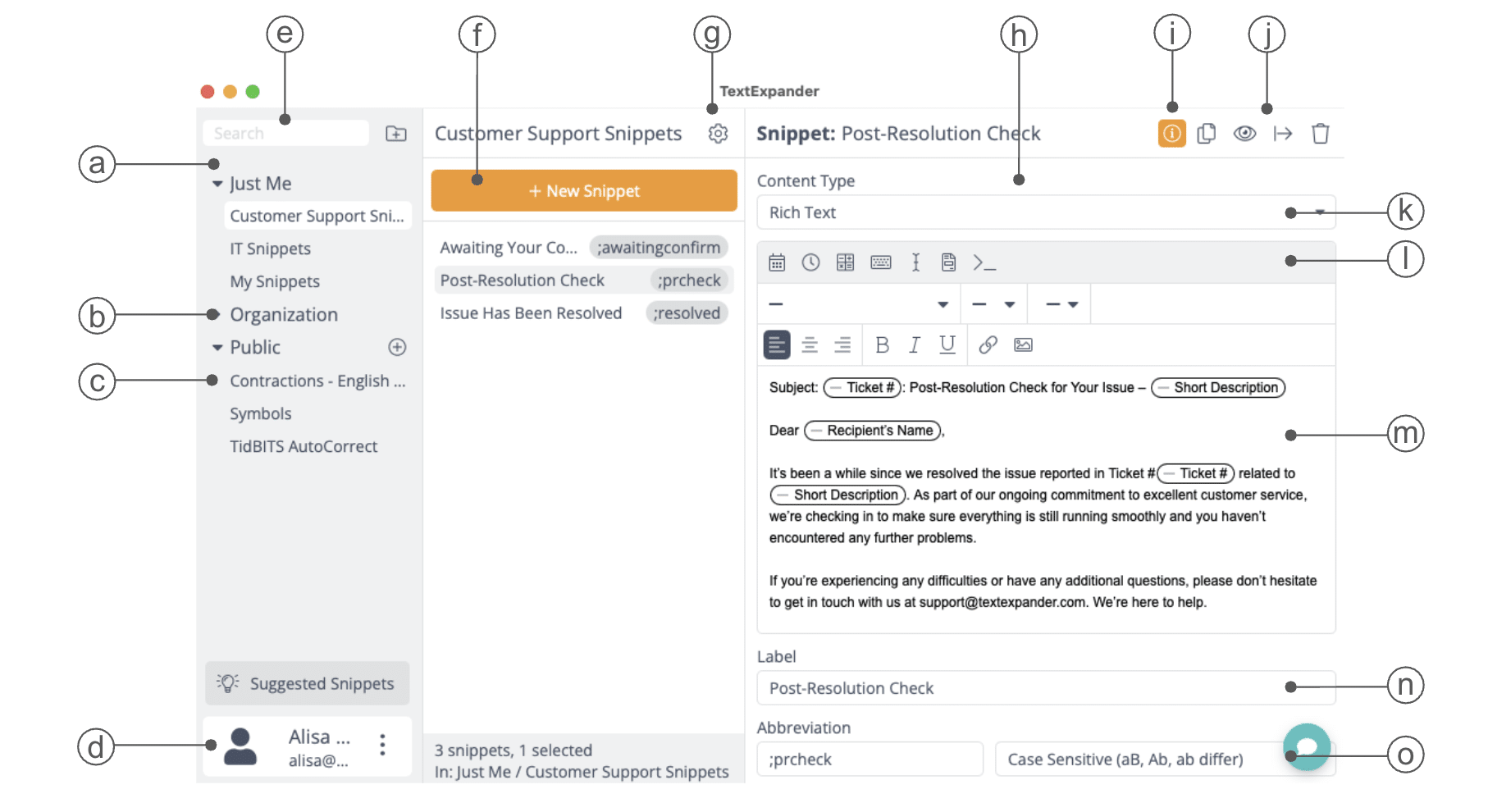Screen dimensions: 1488x812
Task: Toggle the snippet info panel button
Action: point(1171,134)
